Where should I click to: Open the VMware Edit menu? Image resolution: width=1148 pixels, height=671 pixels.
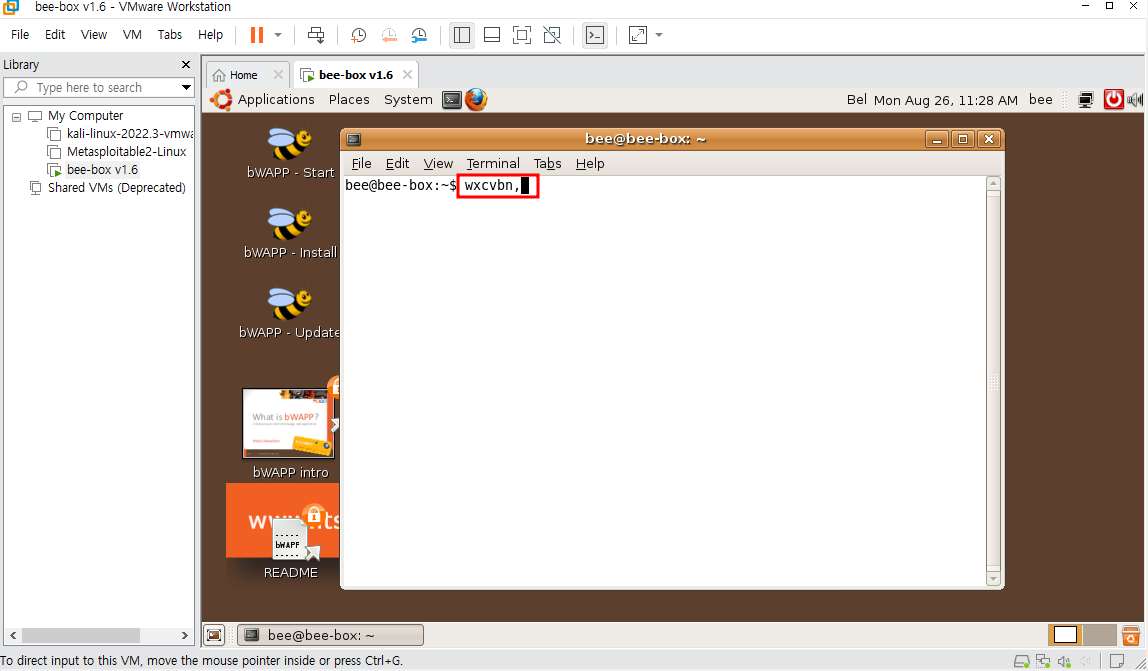(x=55, y=34)
